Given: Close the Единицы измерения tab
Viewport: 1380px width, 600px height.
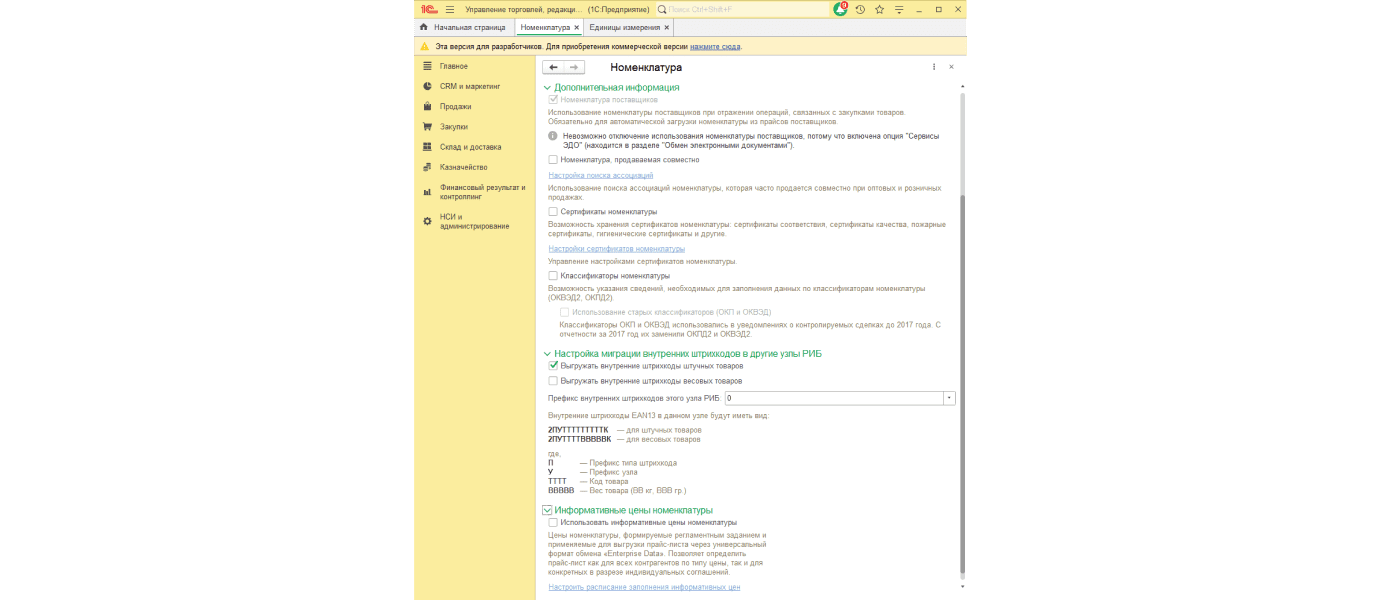Looking at the screenshot, I should pyautogui.click(x=667, y=27).
